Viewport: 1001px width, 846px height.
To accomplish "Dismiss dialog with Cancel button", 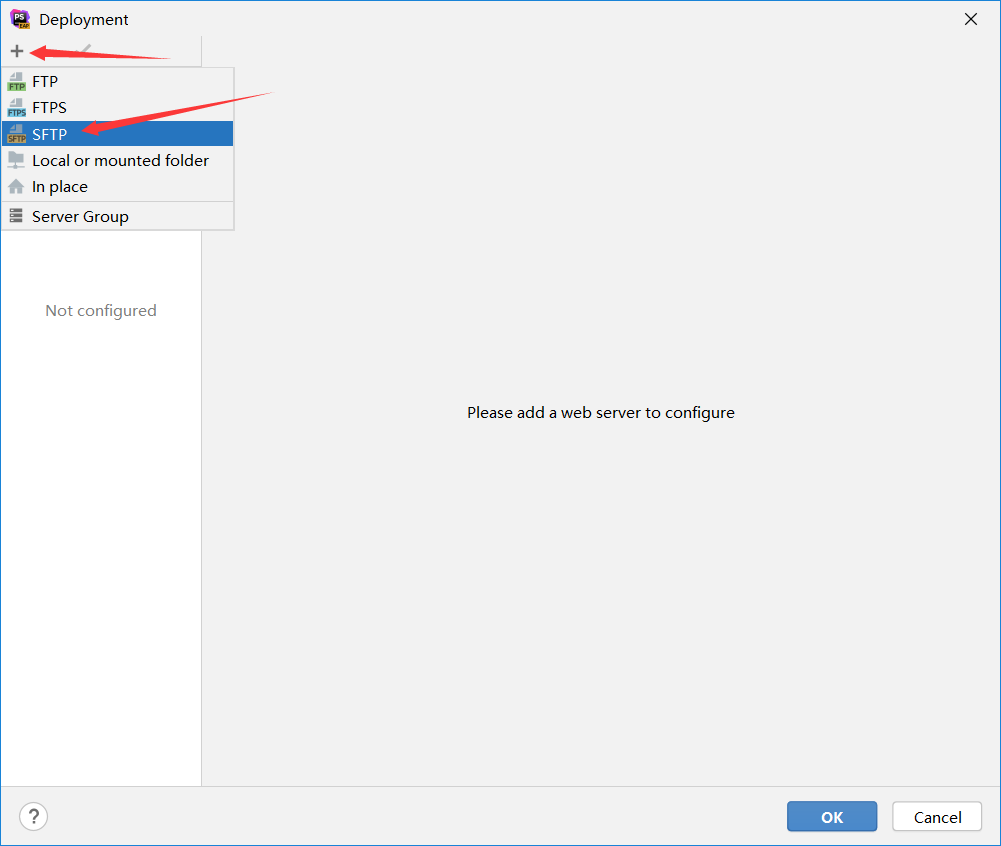I will 937,817.
